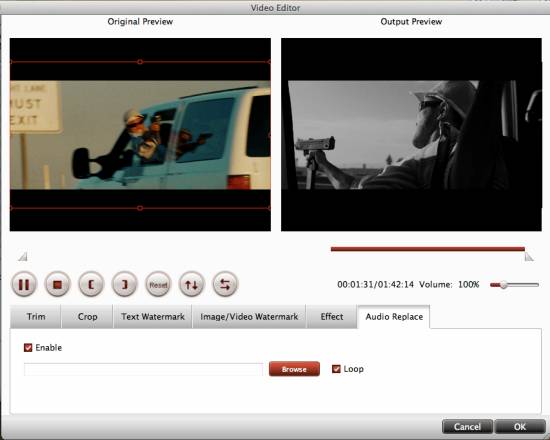Select the Audio Replace tab

(394, 316)
